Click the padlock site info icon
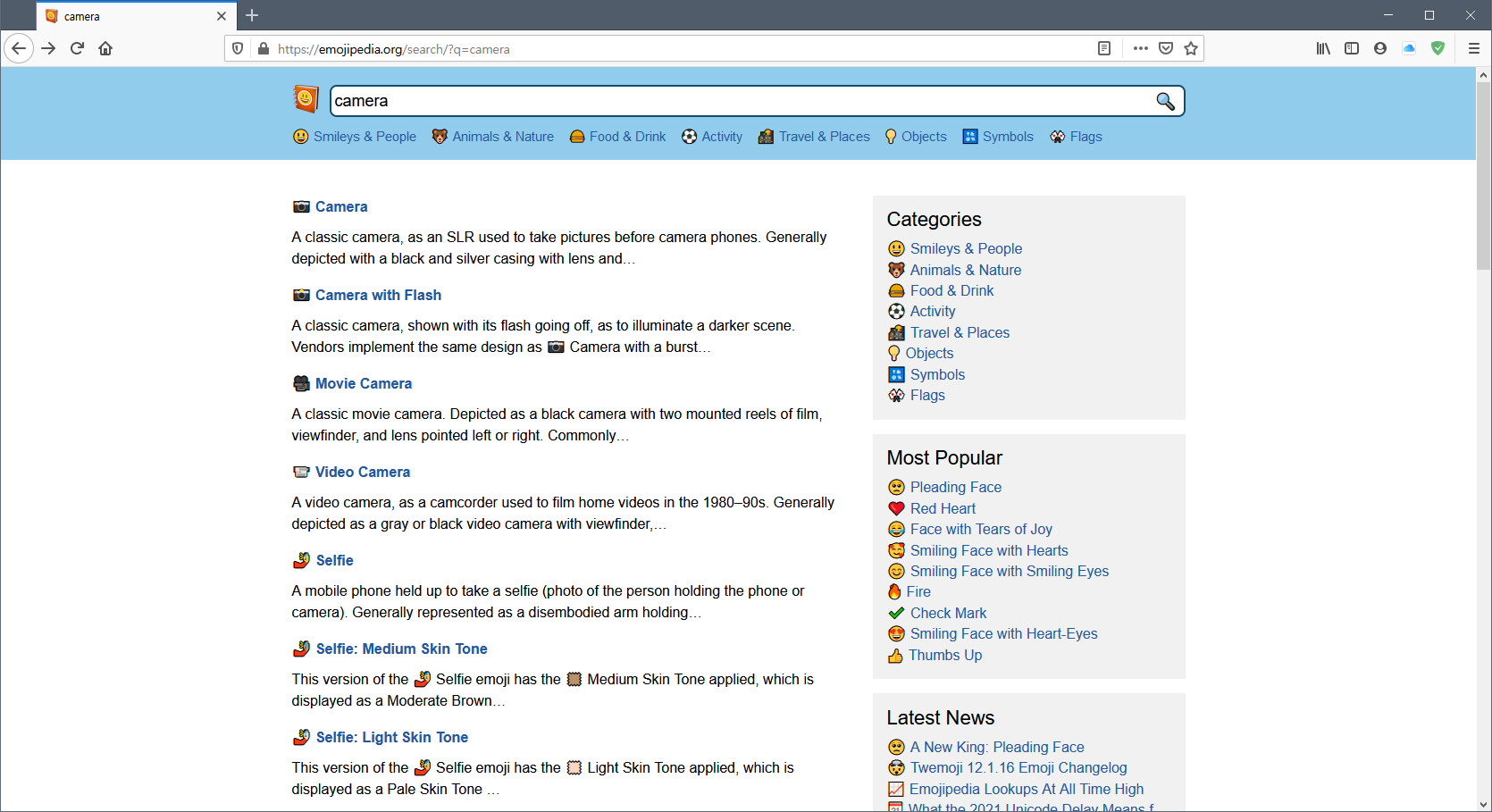1492x812 pixels. point(264,48)
